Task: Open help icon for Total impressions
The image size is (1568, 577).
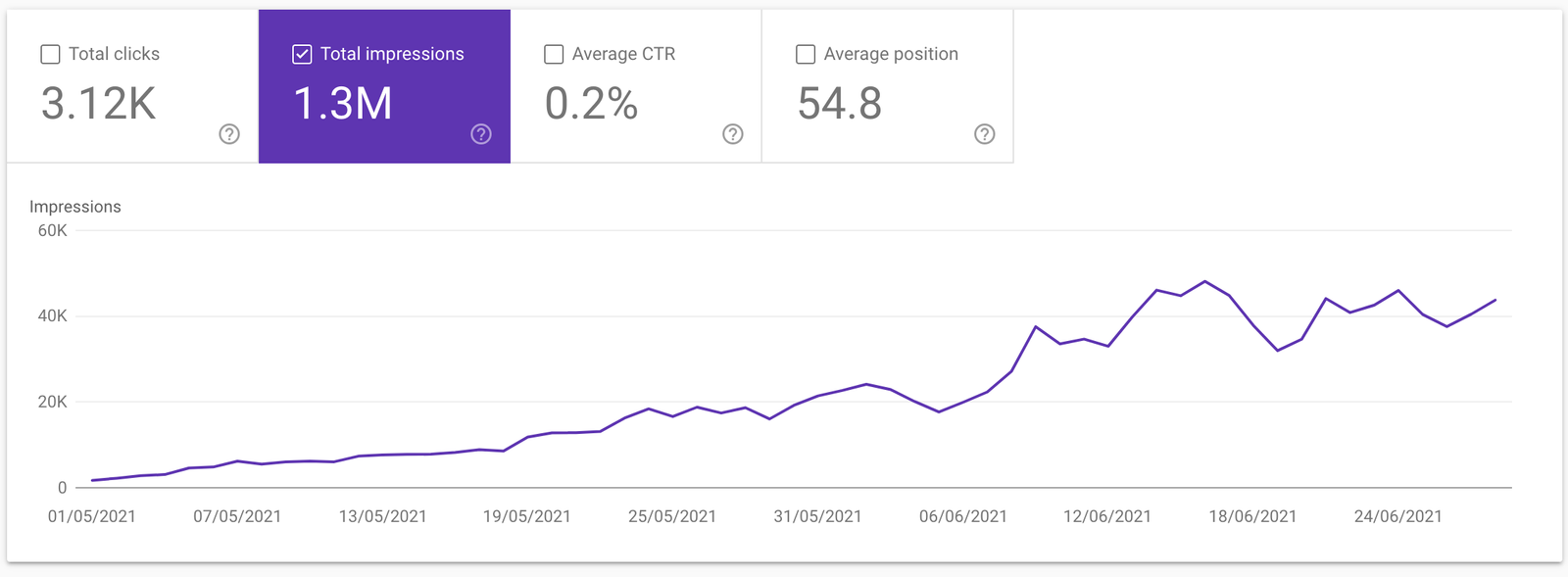Action: click(x=481, y=134)
